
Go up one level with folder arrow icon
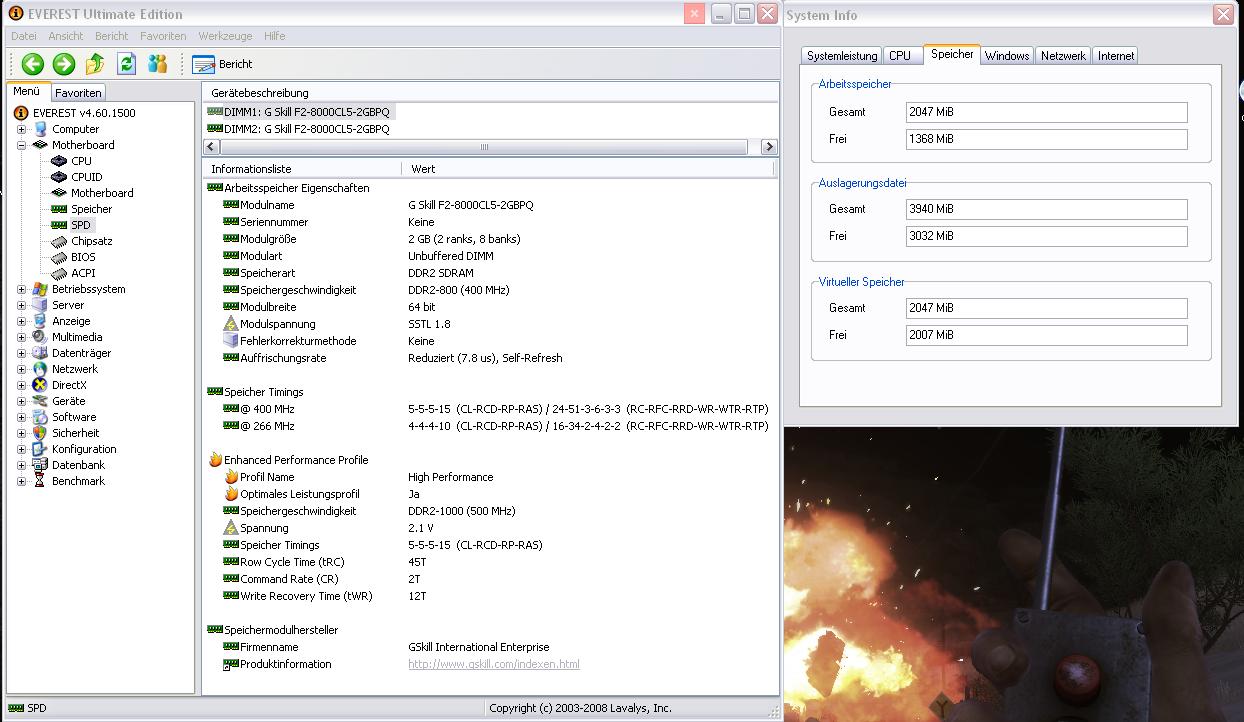pyautogui.click(x=95, y=64)
